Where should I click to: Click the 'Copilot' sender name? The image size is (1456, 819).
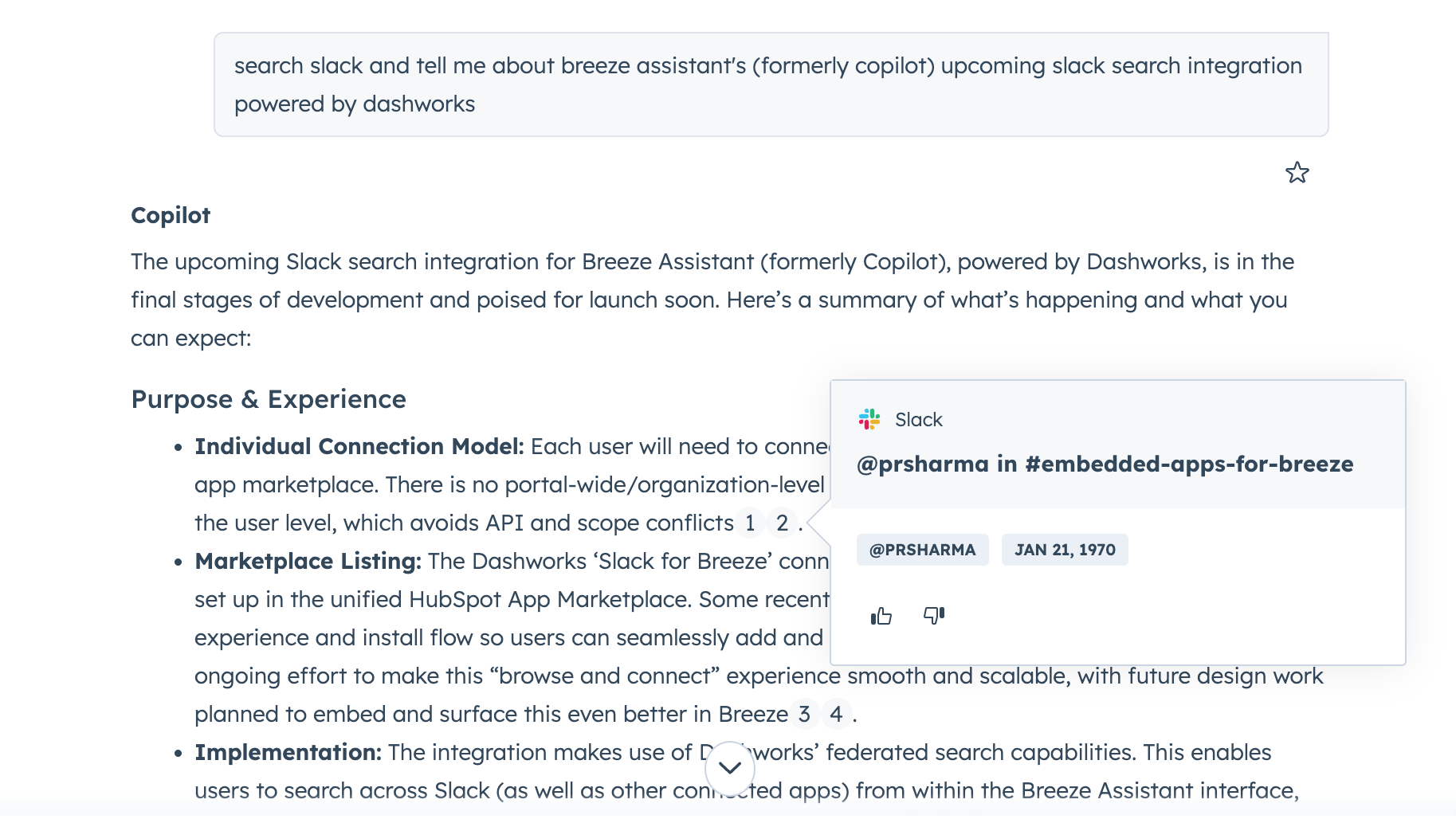tap(171, 215)
